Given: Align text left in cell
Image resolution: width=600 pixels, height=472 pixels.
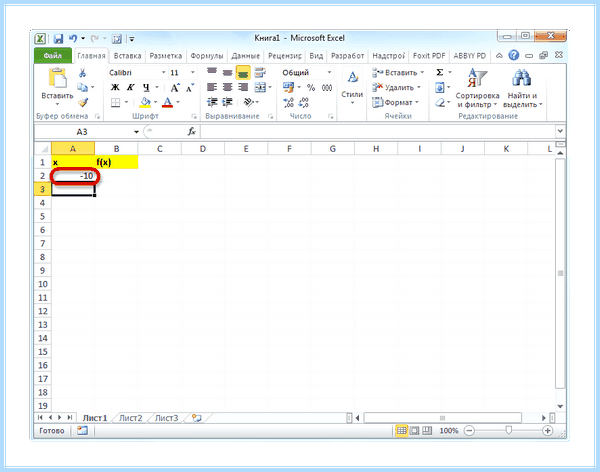Looking at the screenshot, I should point(212,87).
